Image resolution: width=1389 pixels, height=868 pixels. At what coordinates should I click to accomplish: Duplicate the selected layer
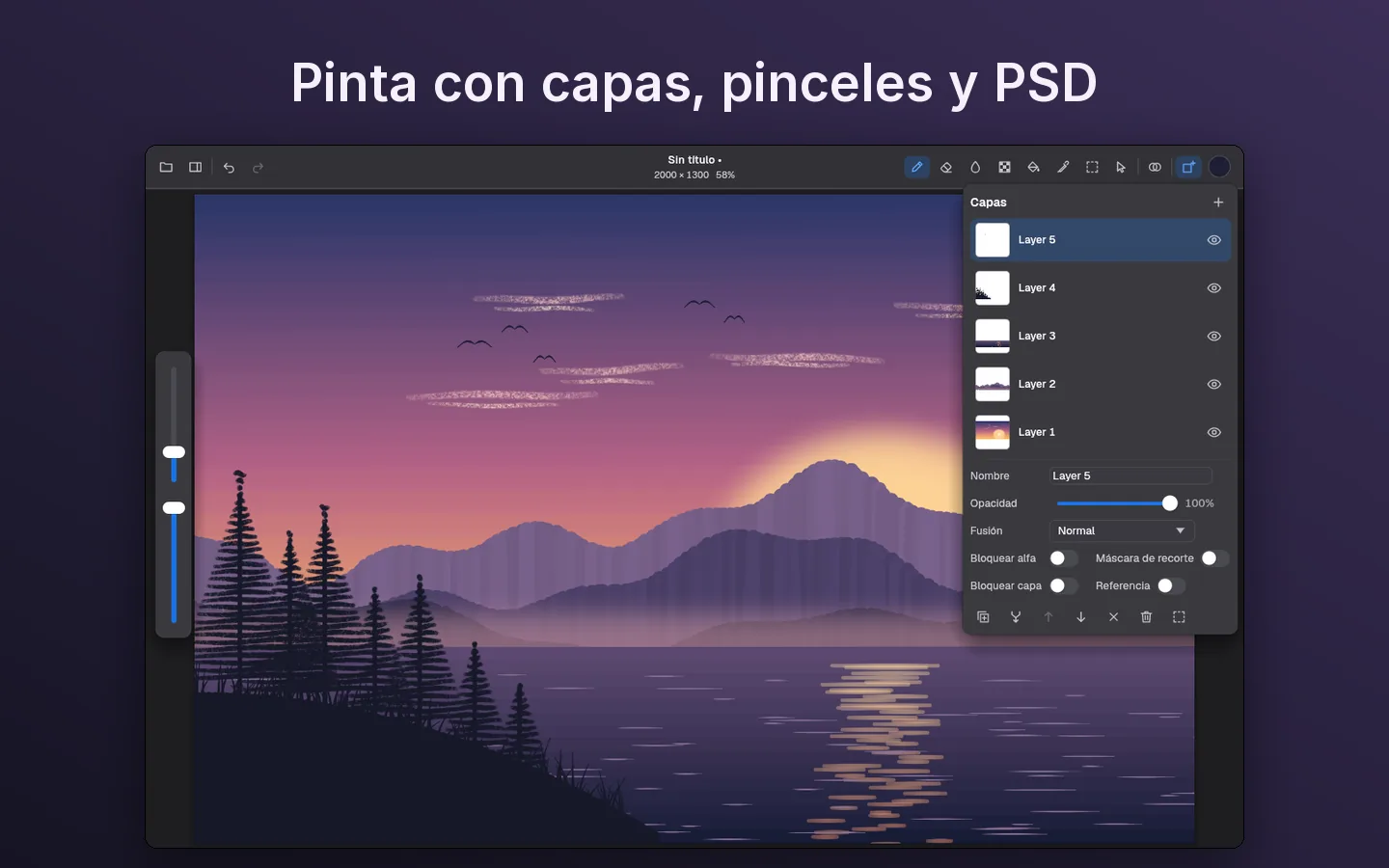click(x=983, y=617)
